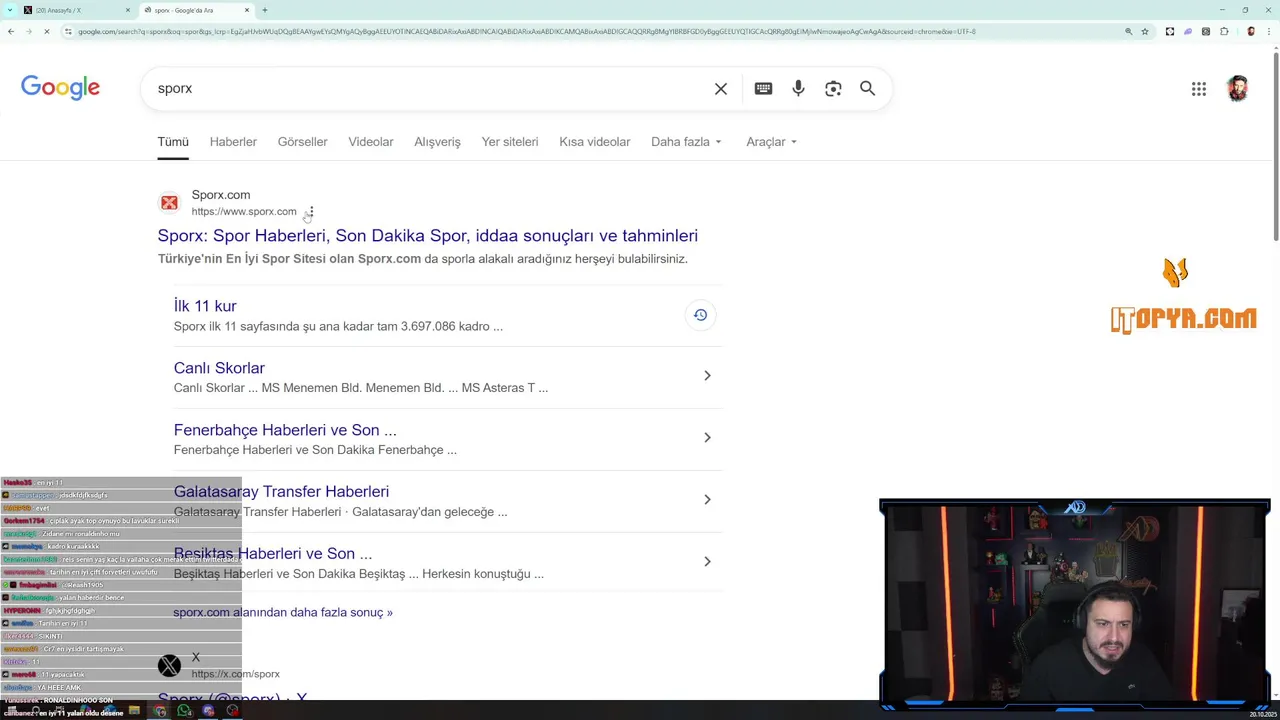1280x720 pixels.
Task: Open the Canlı Skorlar sitelink
Action: 219,368
